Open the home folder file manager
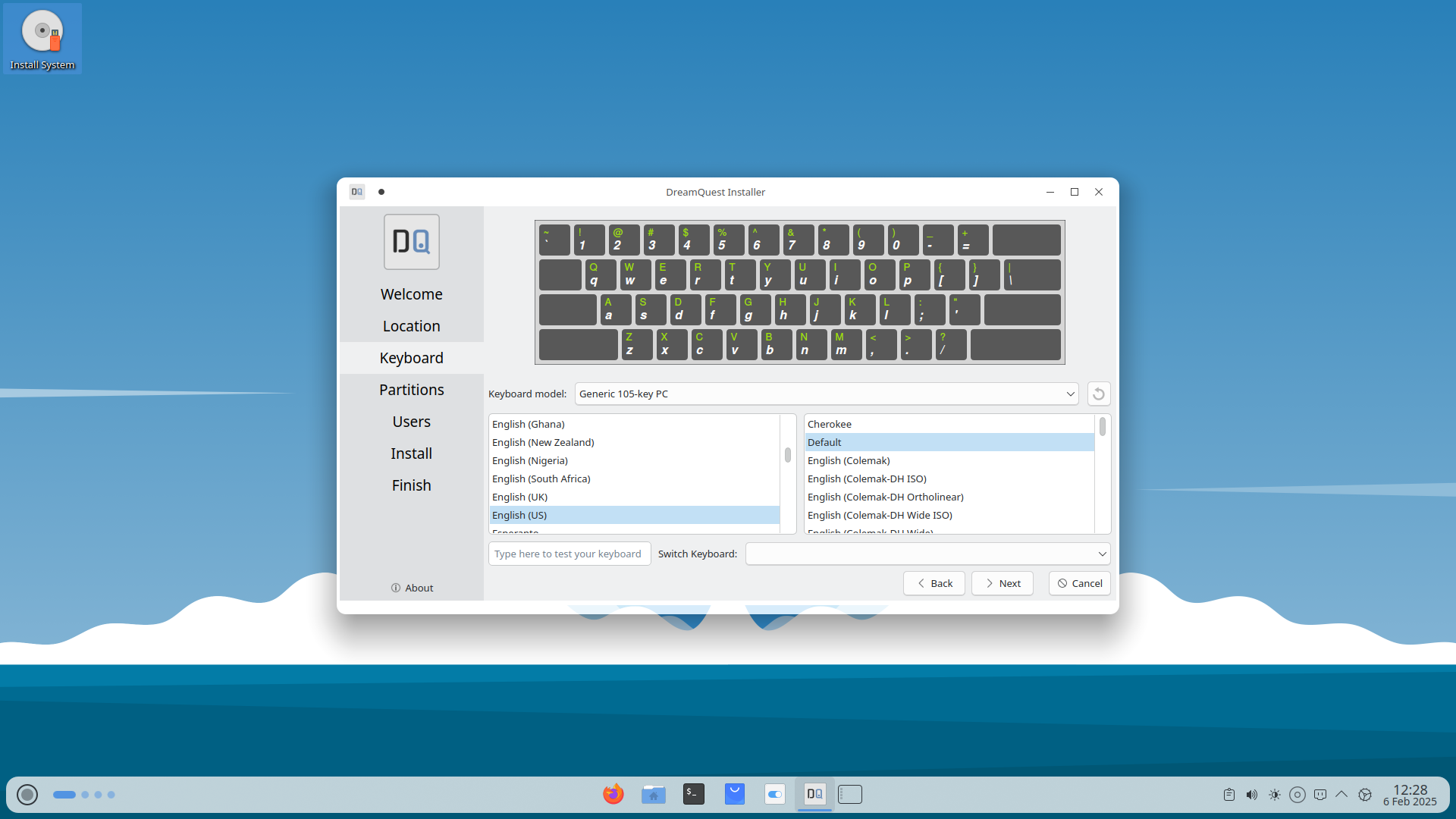 653,794
